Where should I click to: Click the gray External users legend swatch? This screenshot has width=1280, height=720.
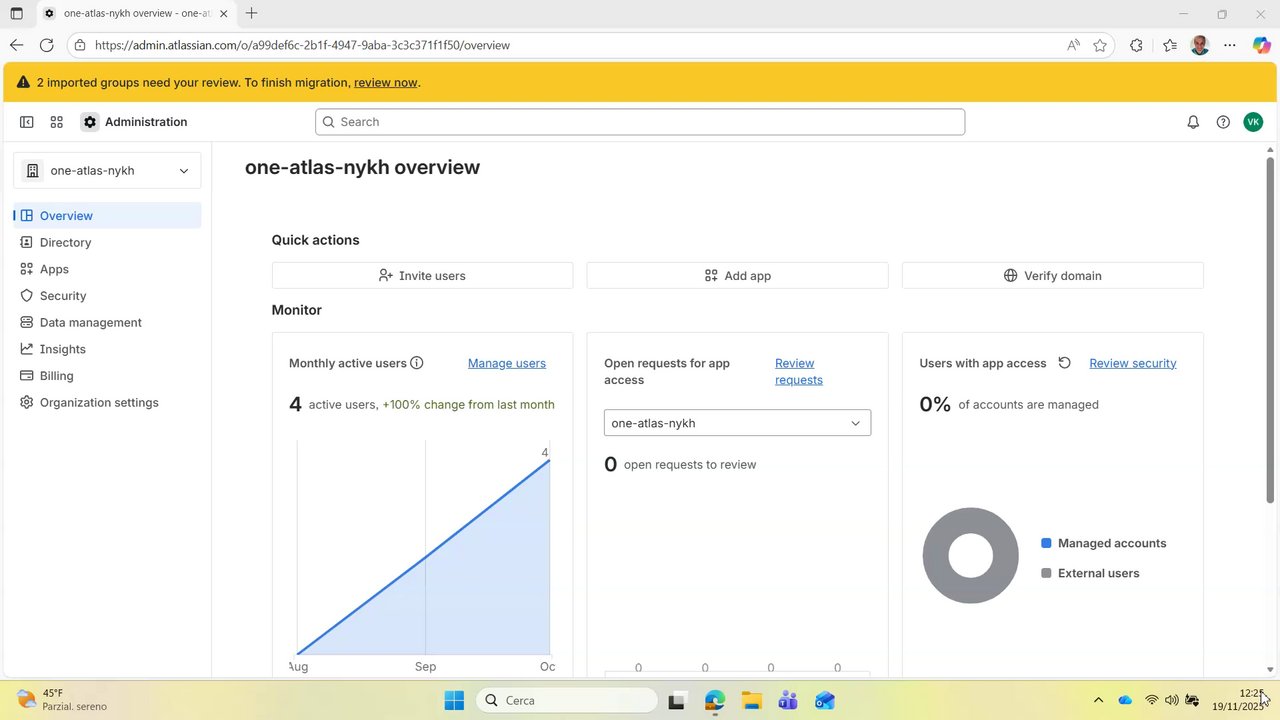click(1046, 573)
